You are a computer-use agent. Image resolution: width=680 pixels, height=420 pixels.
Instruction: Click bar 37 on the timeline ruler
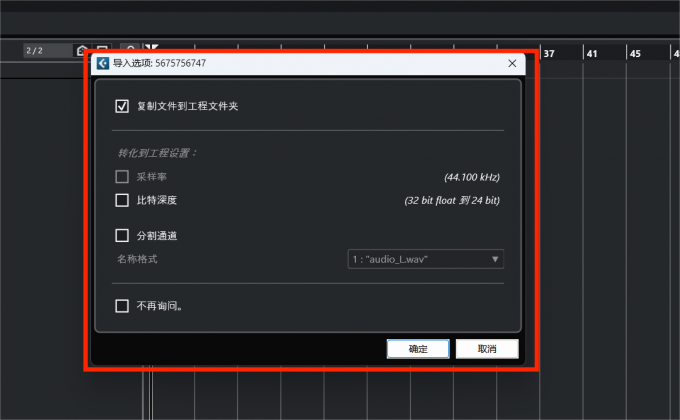549,54
